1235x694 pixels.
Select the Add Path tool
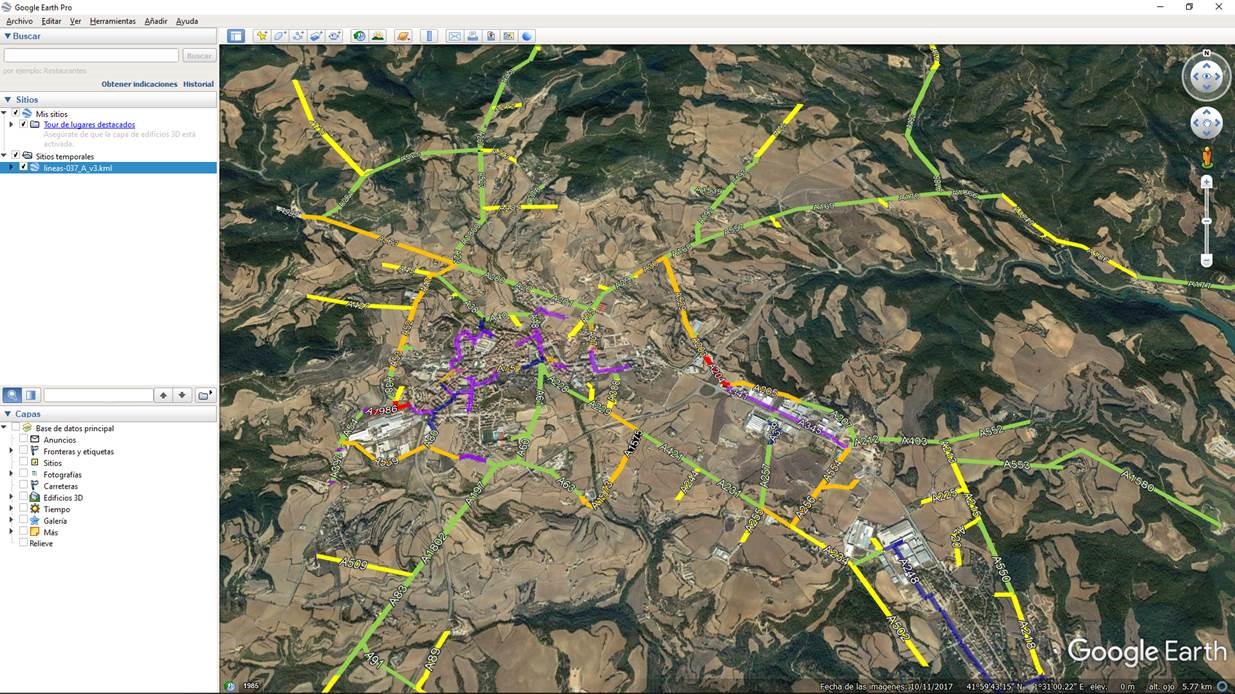tap(298, 36)
